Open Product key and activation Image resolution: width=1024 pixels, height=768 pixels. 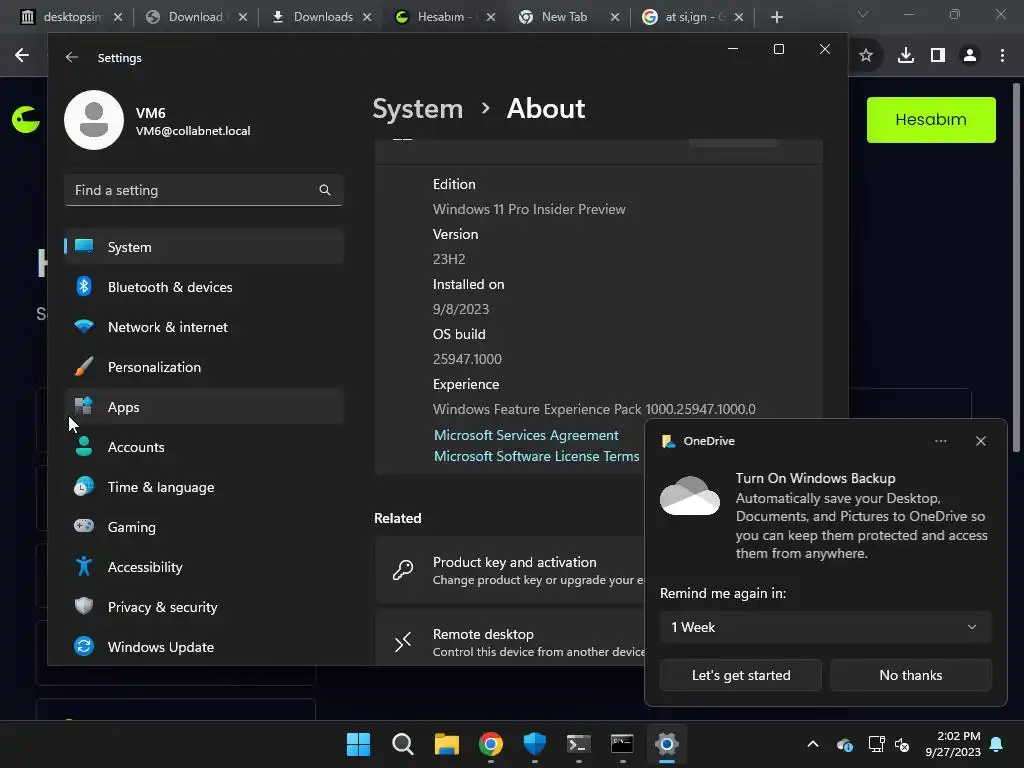coord(509,570)
